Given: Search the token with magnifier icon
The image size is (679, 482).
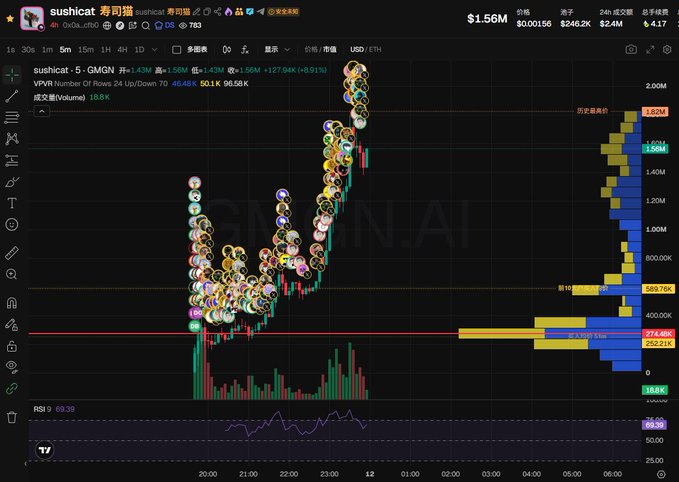Looking at the screenshot, I should pos(146,26).
